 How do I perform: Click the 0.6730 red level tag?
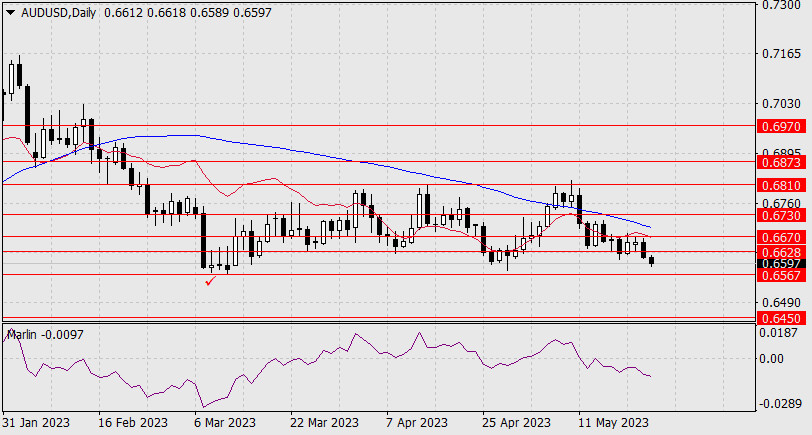[780, 214]
